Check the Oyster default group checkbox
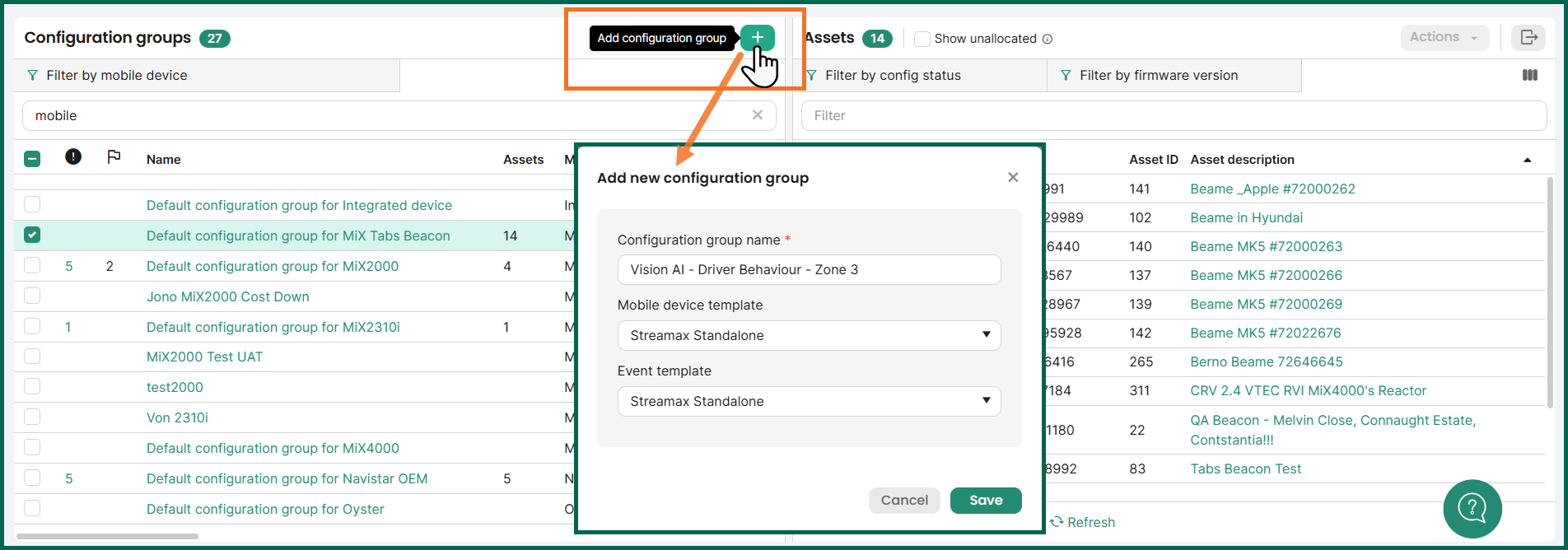Image resolution: width=1568 pixels, height=550 pixels. 32,508
